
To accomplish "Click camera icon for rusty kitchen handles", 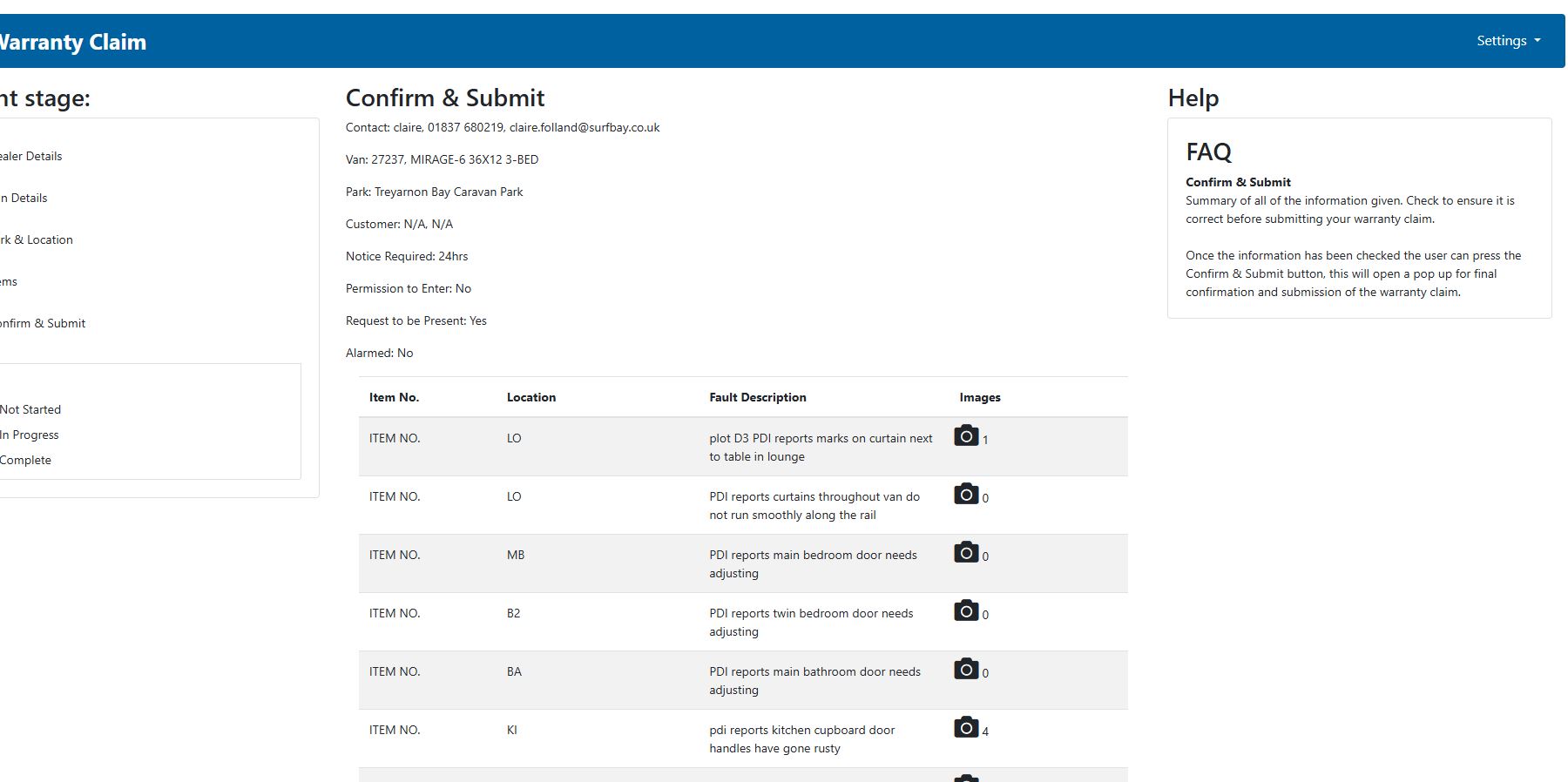I will pyautogui.click(x=966, y=727).
